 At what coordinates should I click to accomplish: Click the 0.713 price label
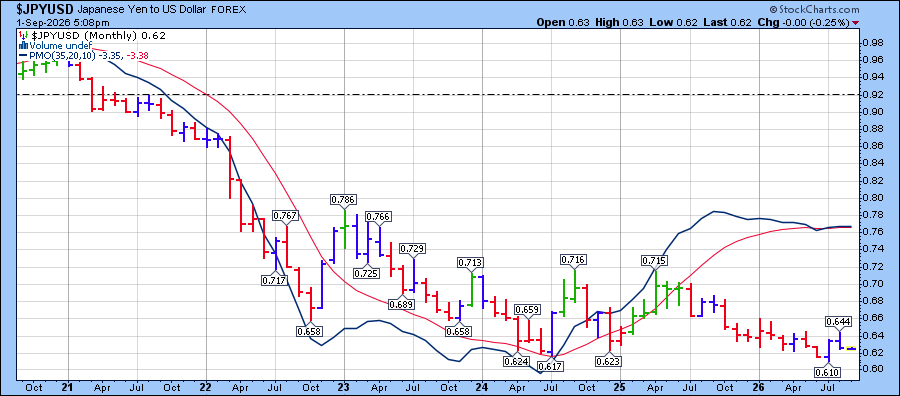coord(471,263)
